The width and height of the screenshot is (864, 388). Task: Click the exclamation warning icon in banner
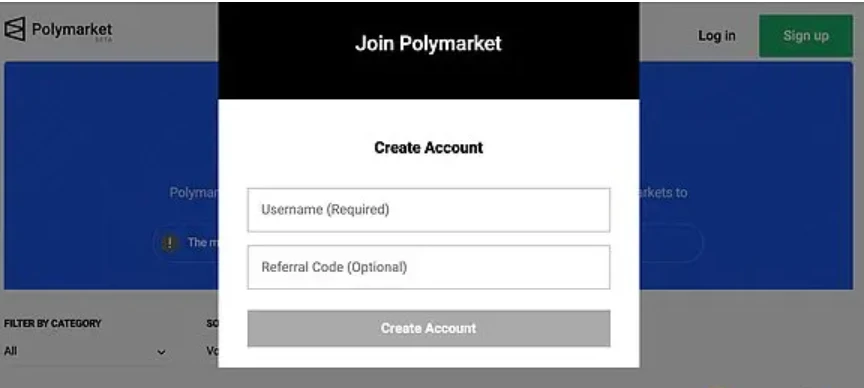tap(170, 242)
